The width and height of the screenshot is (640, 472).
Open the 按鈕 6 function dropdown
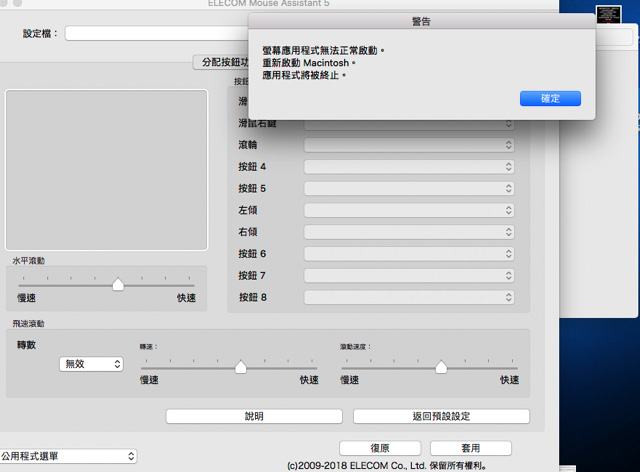409,254
